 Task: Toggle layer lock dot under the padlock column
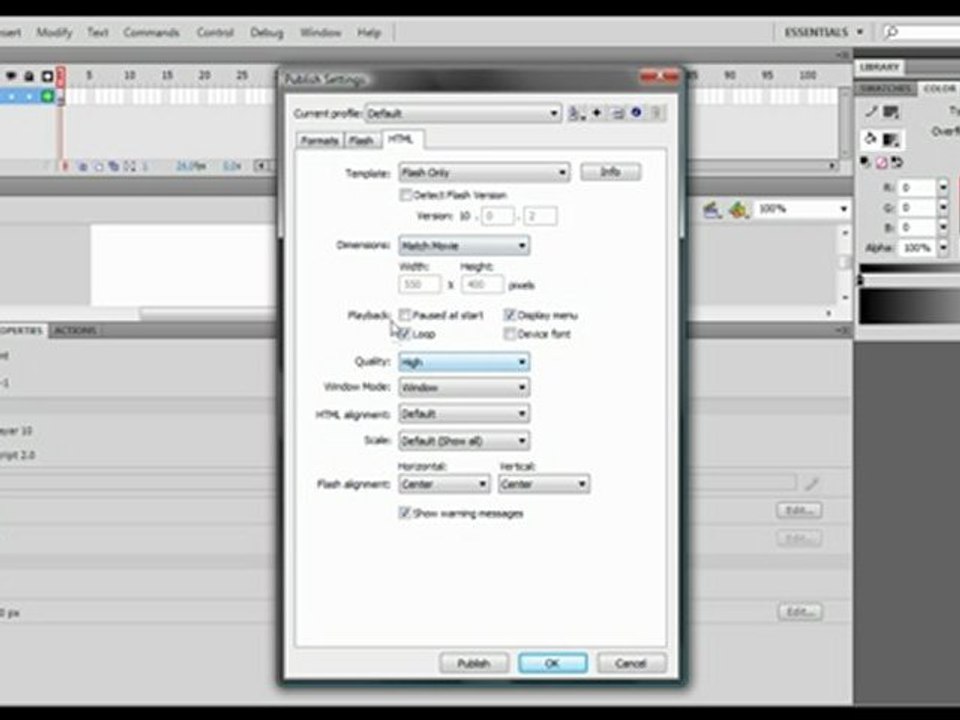[x=29, y=97]
